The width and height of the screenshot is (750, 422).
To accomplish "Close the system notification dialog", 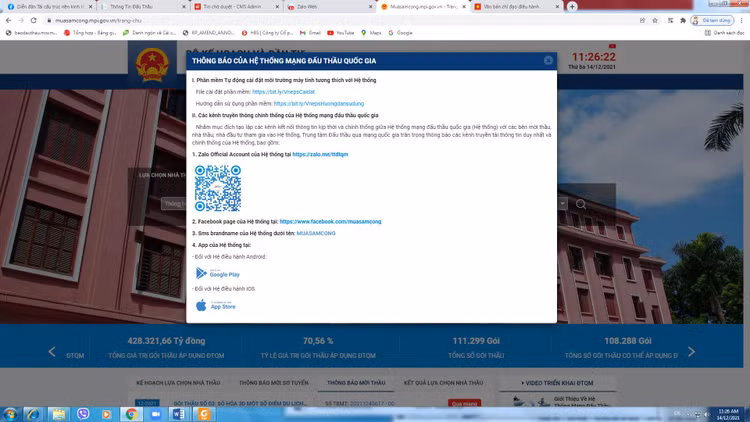I will click(548, 60).
